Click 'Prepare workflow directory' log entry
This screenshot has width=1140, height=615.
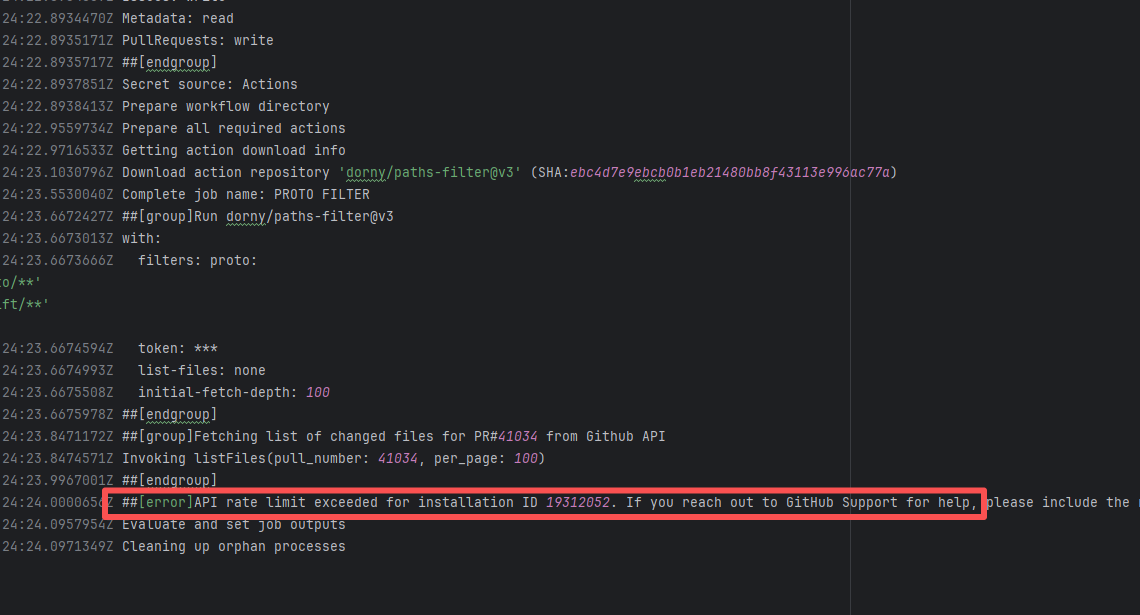click(225, 106)
